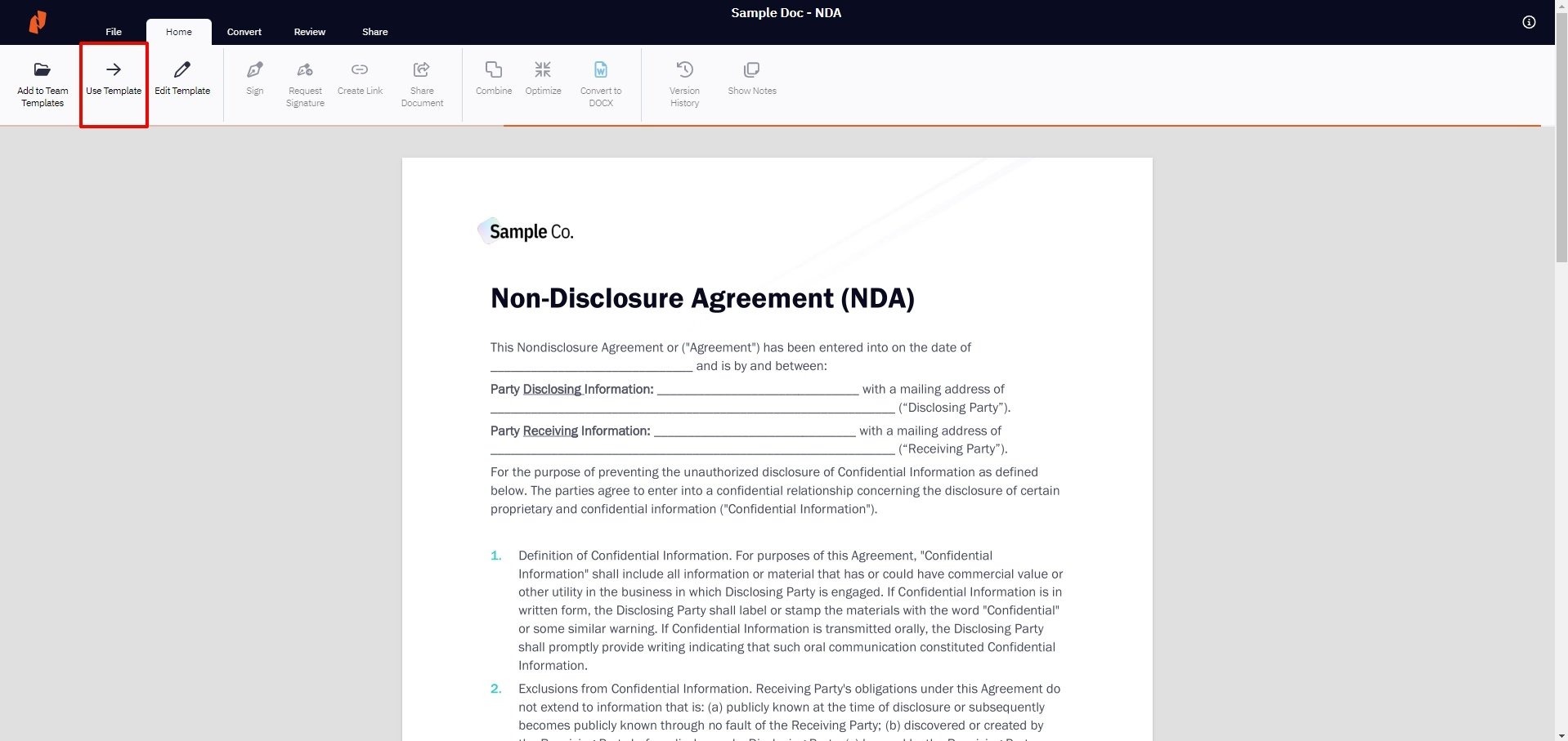Switch to the Share tab
Image resolution: width=1568 pixels, height=741 pixels.
pos(374,32)
